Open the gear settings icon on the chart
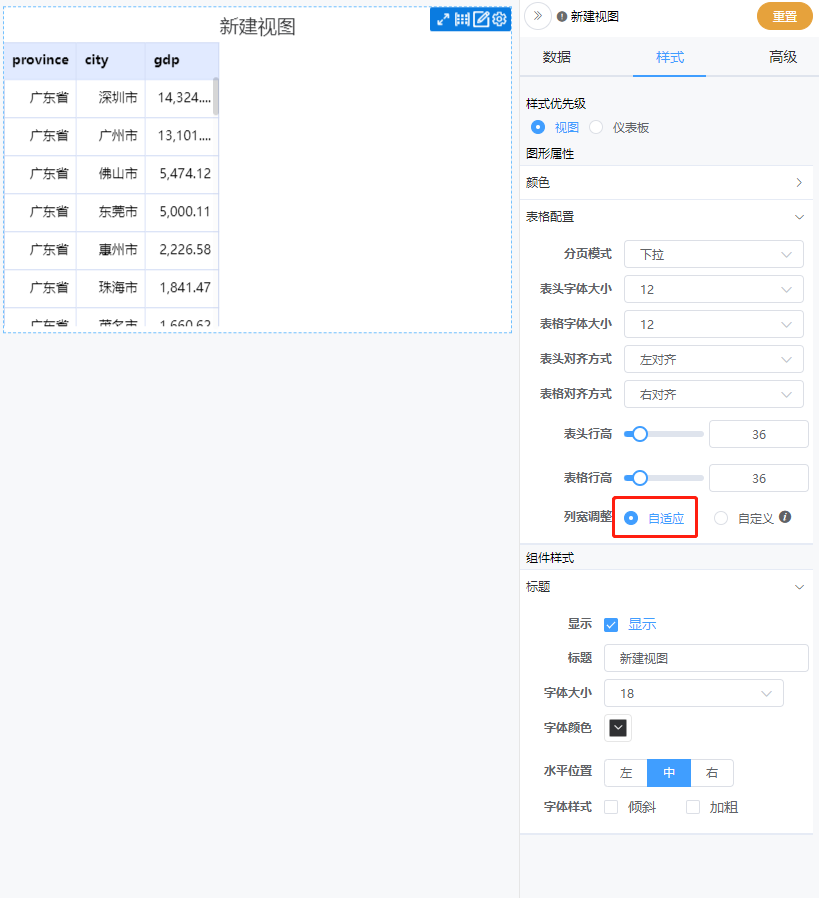This screenshot has height=898, width=819. pyautogui.click(x=499, y=18)
